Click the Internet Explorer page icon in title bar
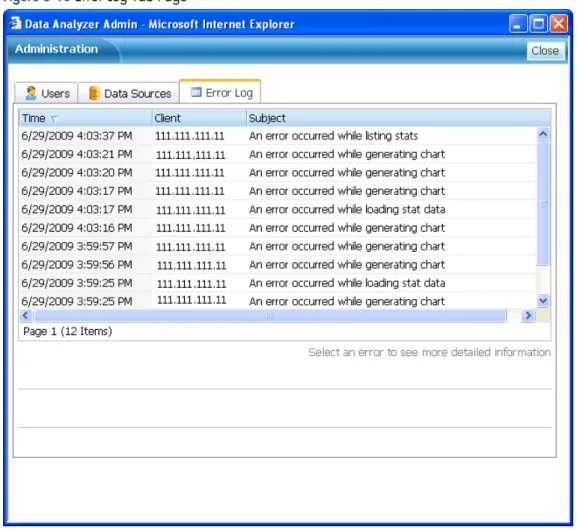 pyautogui.click(x=15, y=23)
